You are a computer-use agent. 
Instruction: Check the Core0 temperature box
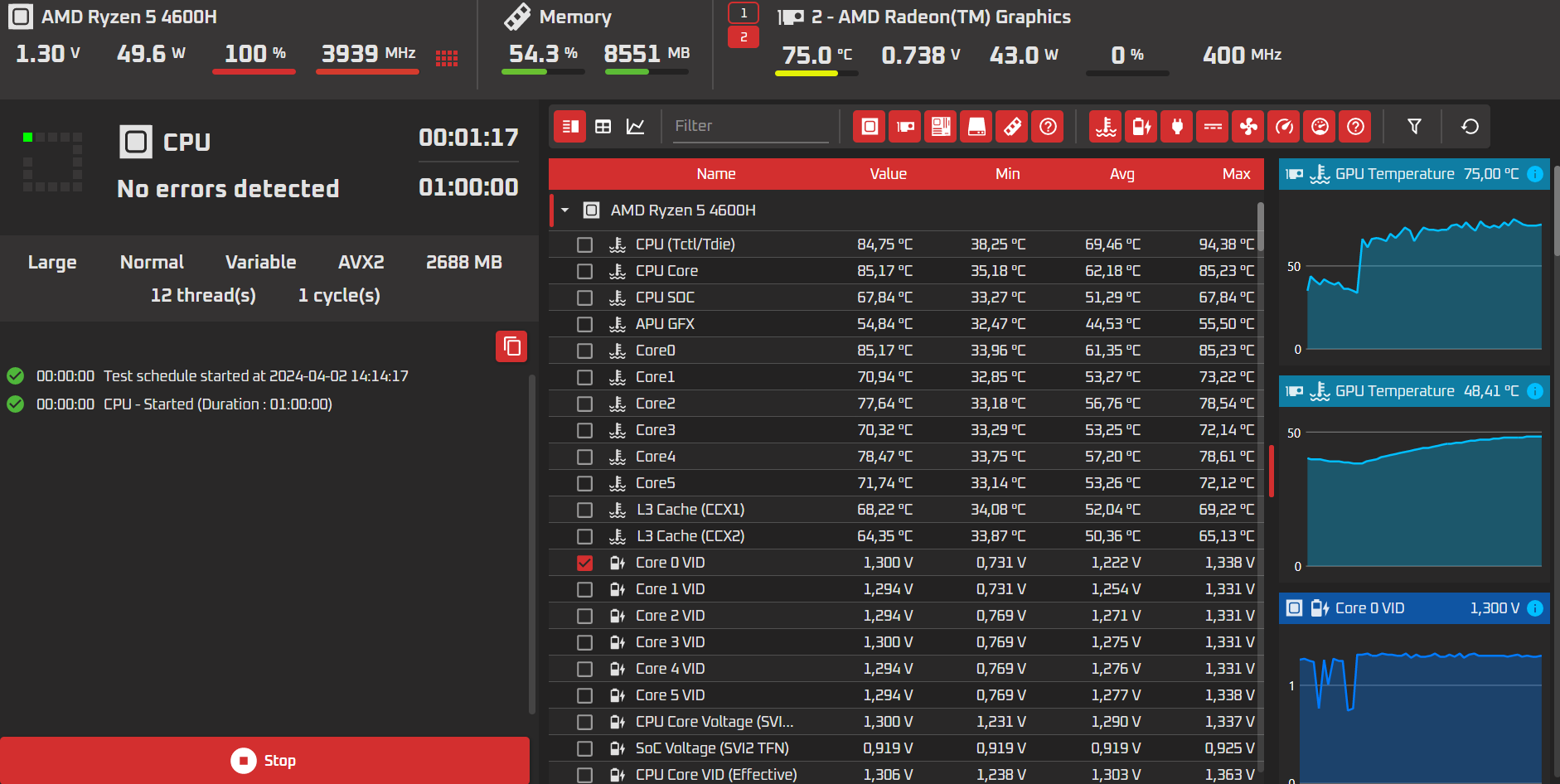(584, 351)
